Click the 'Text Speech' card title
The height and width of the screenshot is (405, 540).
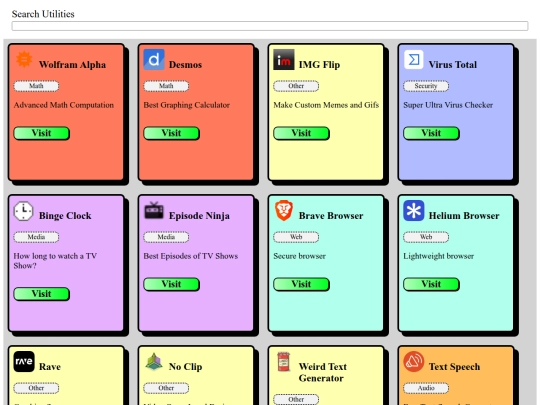pyautogui.click(x=454, y=367)
